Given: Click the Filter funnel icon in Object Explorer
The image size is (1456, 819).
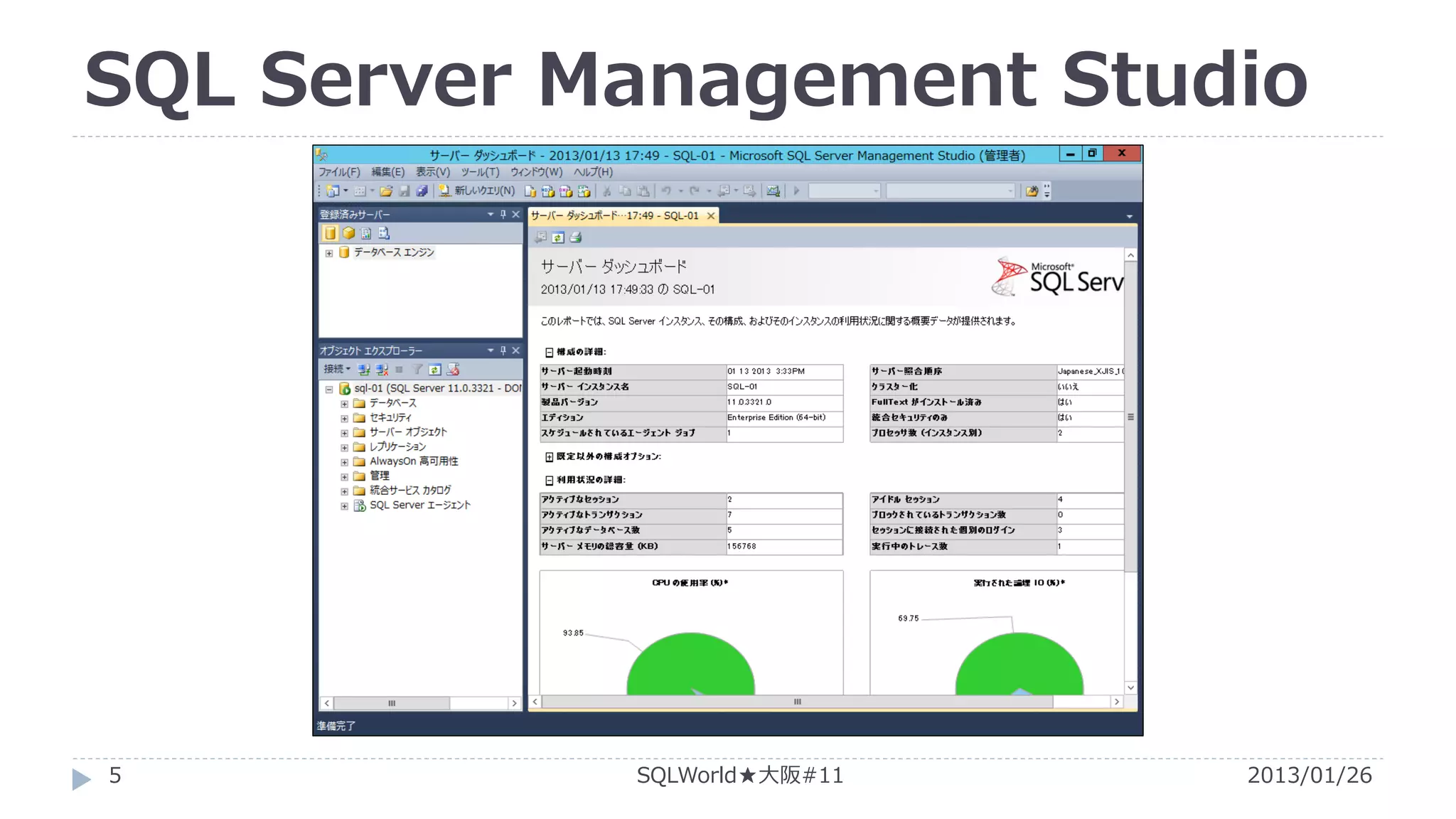Looking at the screenshot, I should pyautogui.click(x=417, y=370).
